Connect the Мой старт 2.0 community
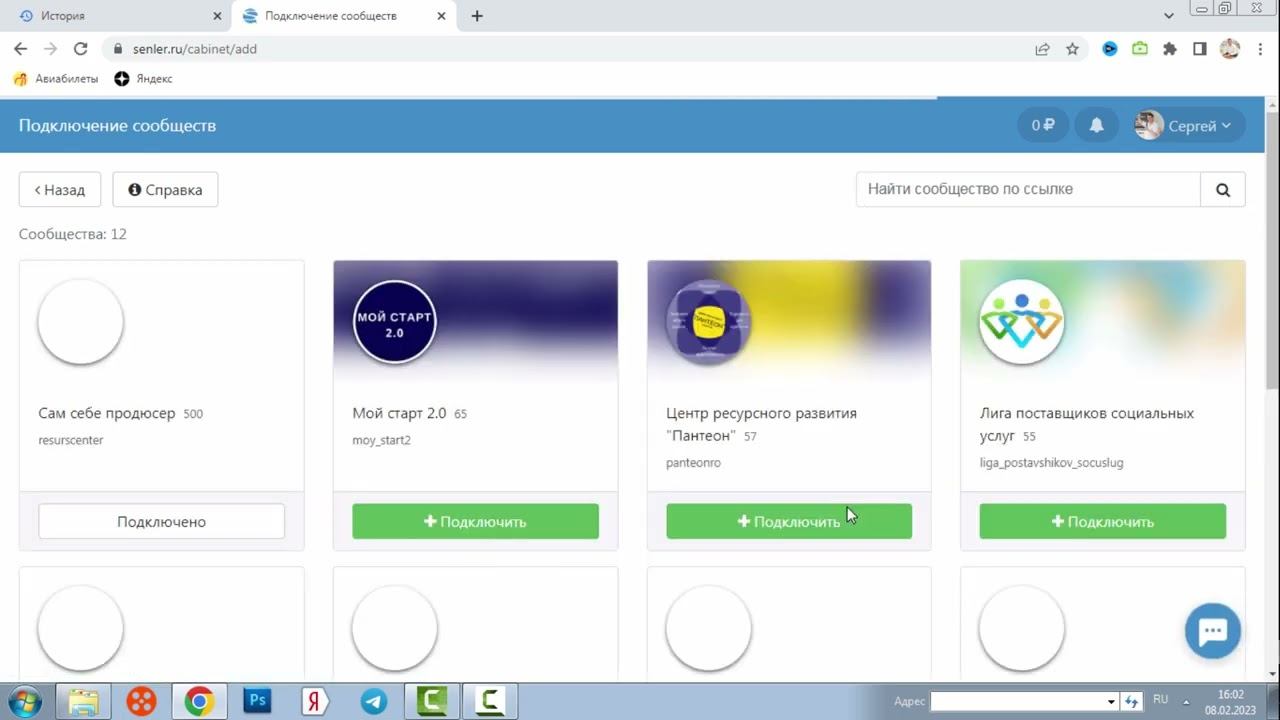The width and height of the screenshot is (1280, 720). click(475, 521)
